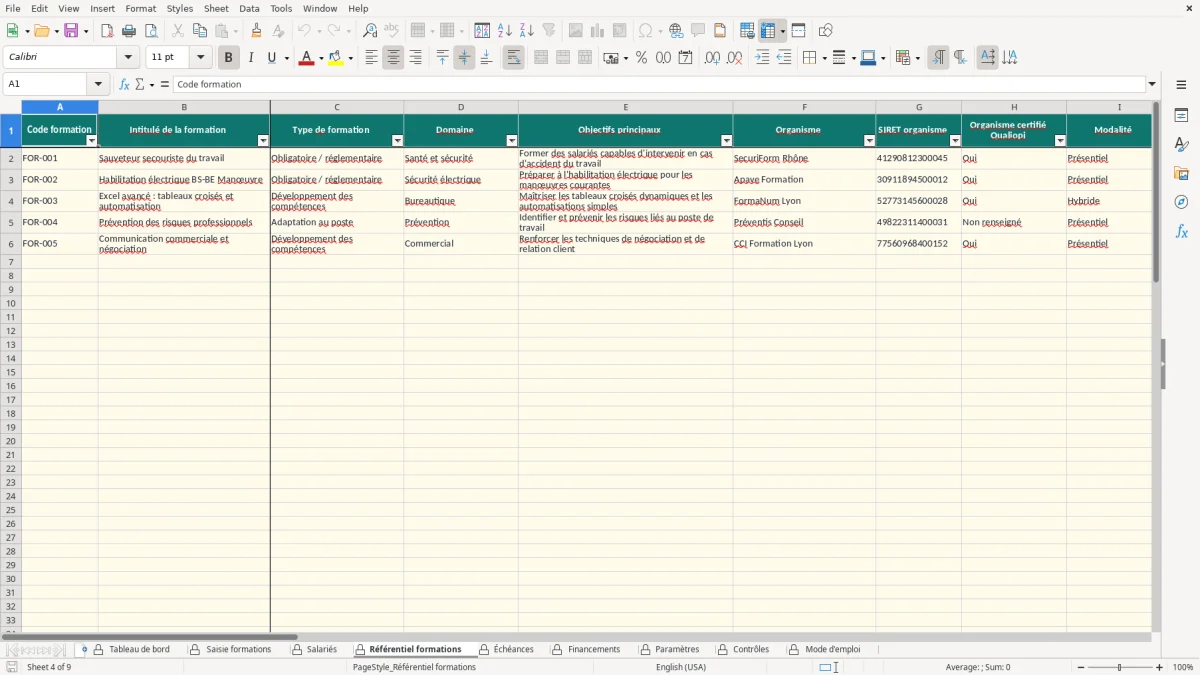
Task: Open Find & Replace
Action: pos(370,31)
